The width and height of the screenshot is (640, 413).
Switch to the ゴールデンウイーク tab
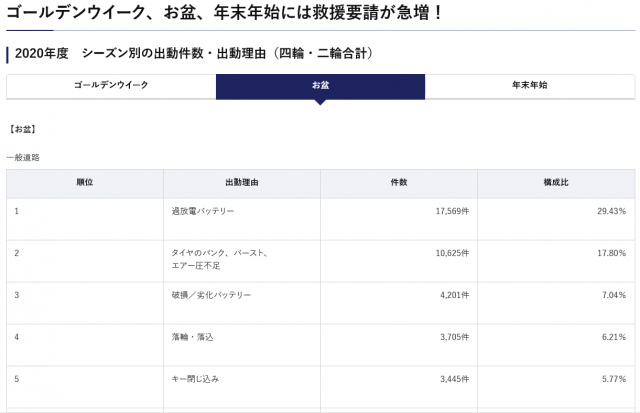pos(111,86)
